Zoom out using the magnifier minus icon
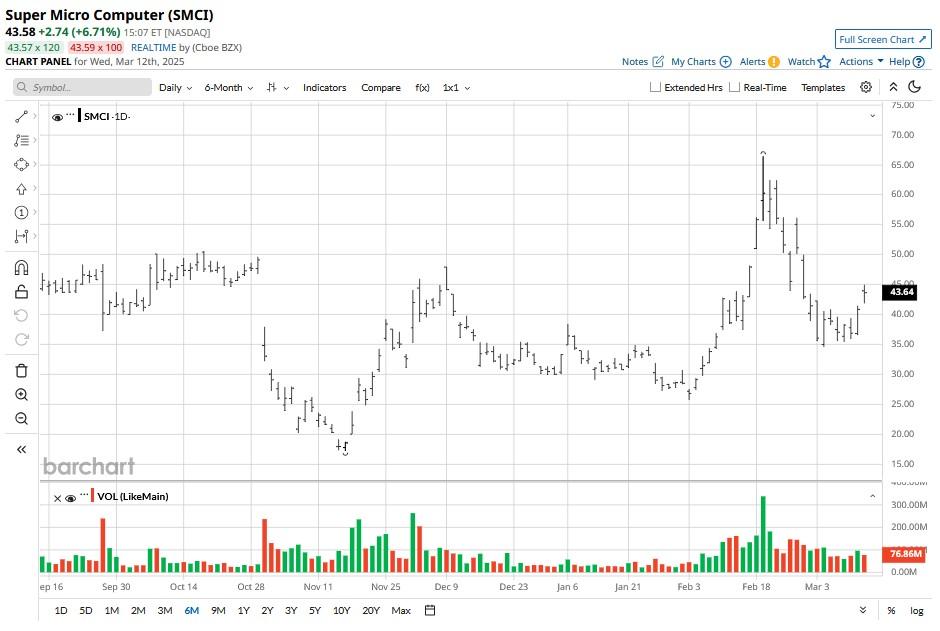 click(21, 419)
